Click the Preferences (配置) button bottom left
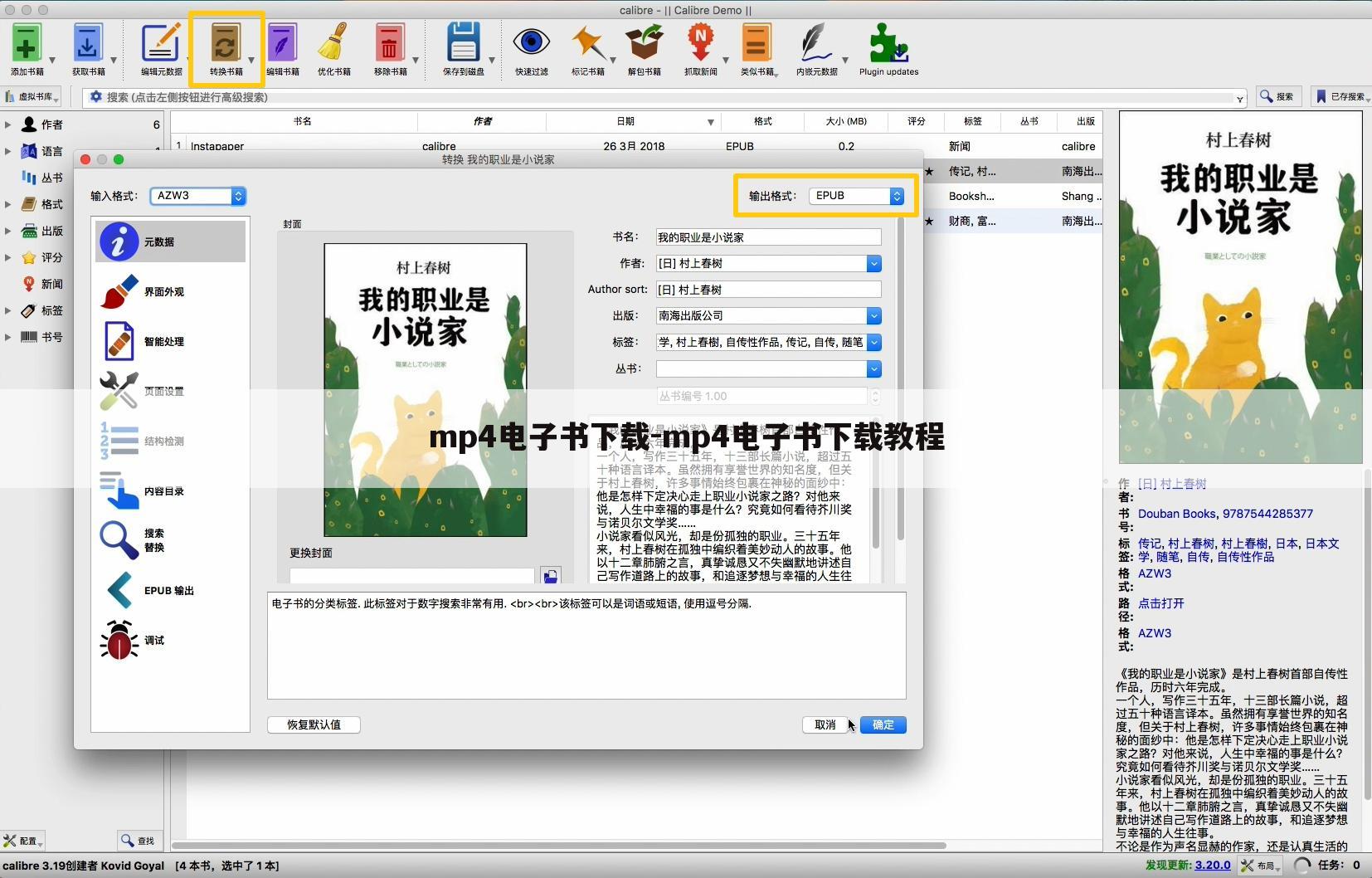 tap(23, 841)
